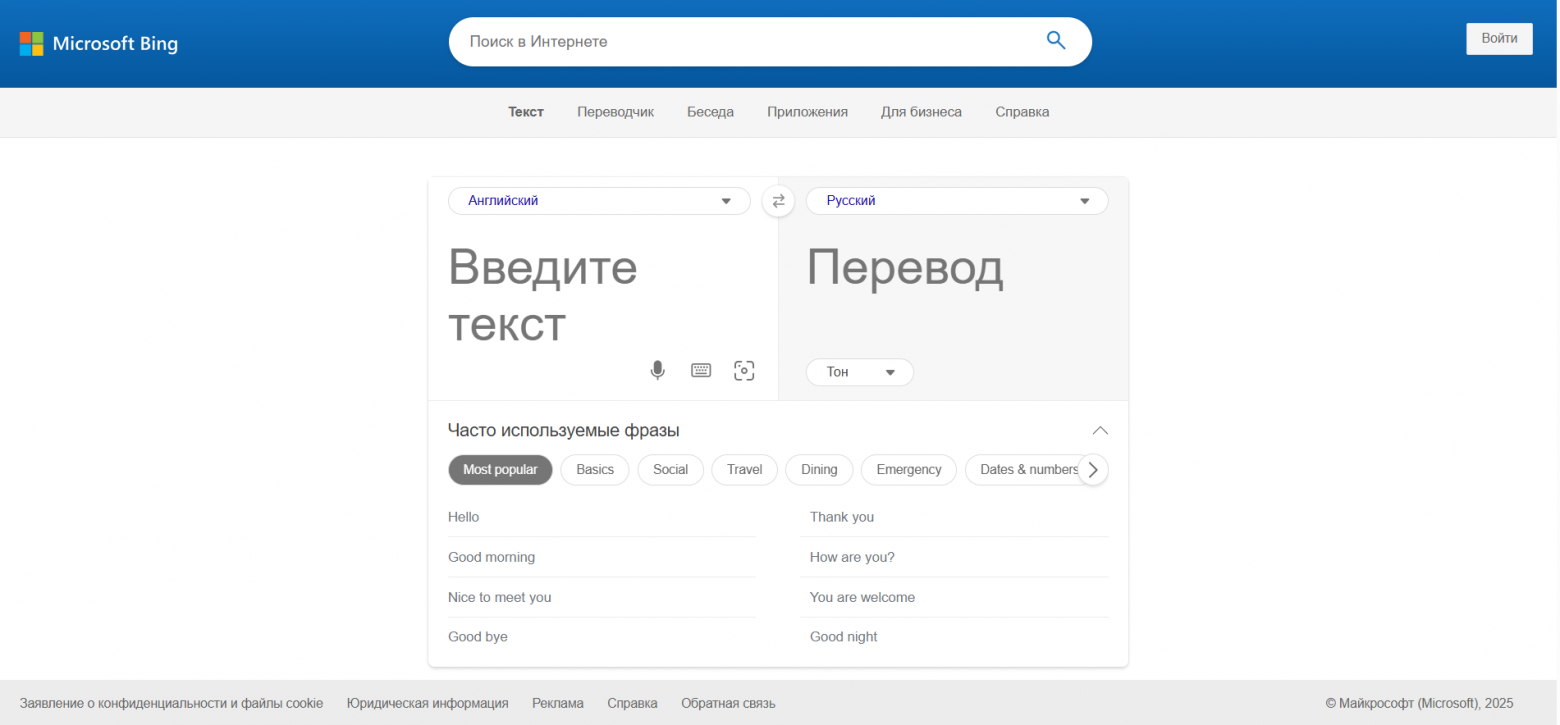Click the Microsoft Bing logo

(x=98, y=43)
